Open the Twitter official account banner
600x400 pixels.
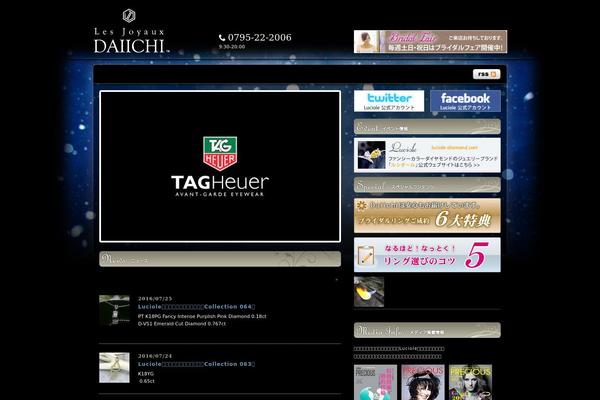pos(389,101)
